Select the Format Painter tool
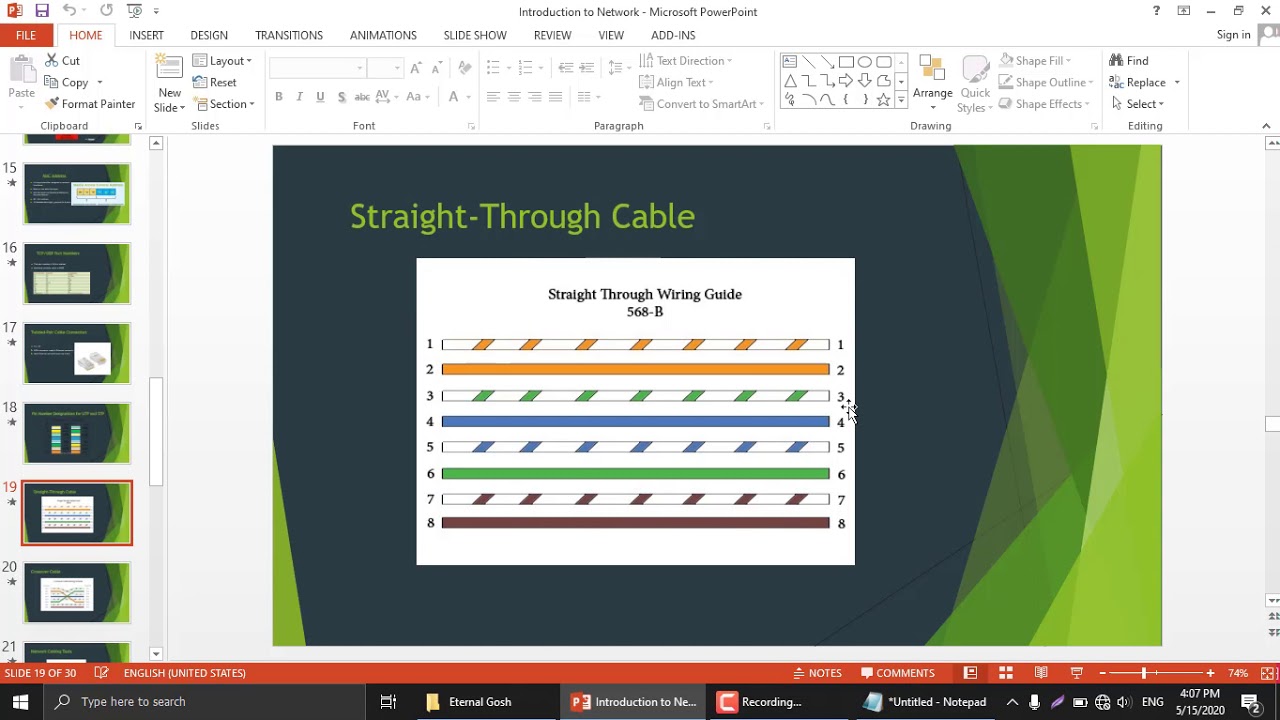The width and height of the screenshot is (1280, 720). (x=90, y=104)
